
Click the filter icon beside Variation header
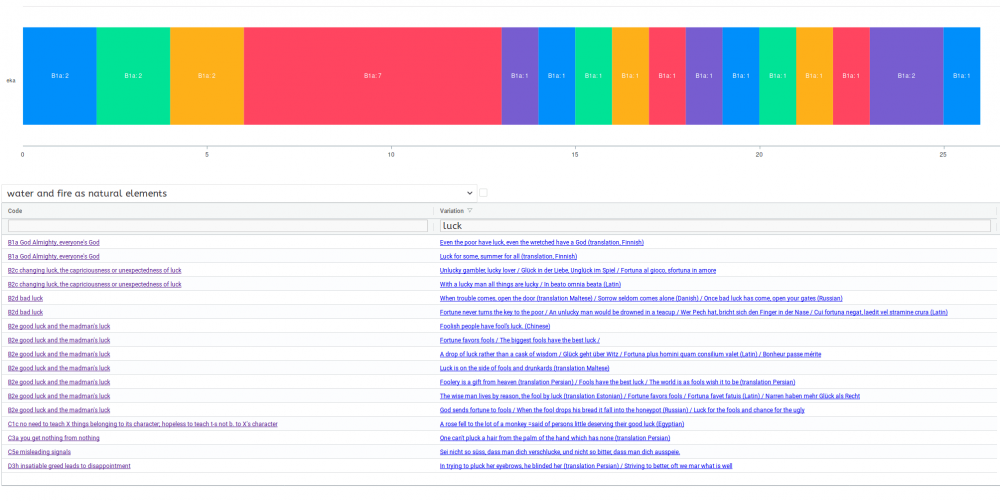[x=470, y=211]
